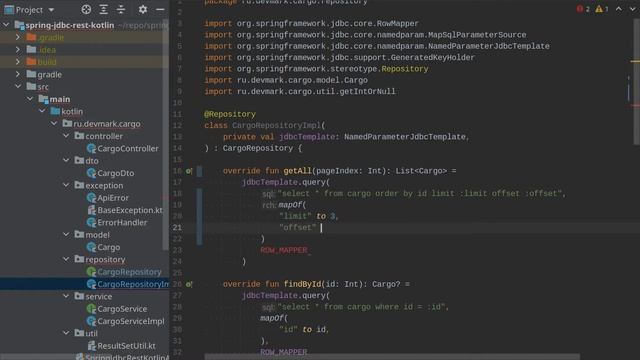The width and height of the screenshot is (640, 360).
Task: Select the .gradle folder icon
Action: coord(31,38)
